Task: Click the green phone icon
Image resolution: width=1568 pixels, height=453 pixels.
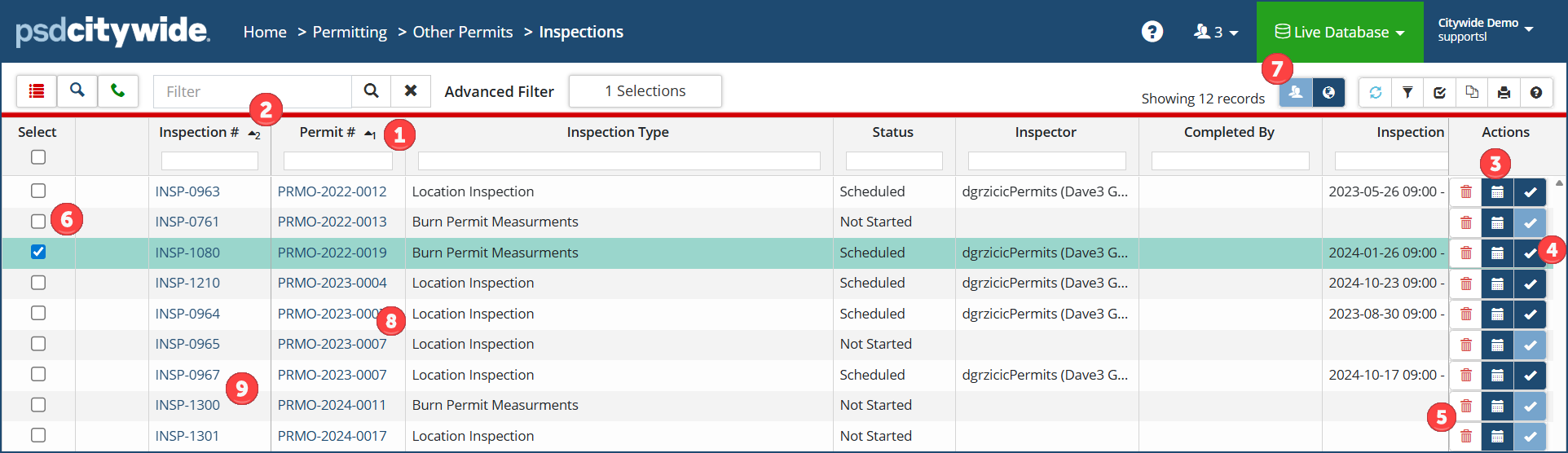Action: point(118,91)
